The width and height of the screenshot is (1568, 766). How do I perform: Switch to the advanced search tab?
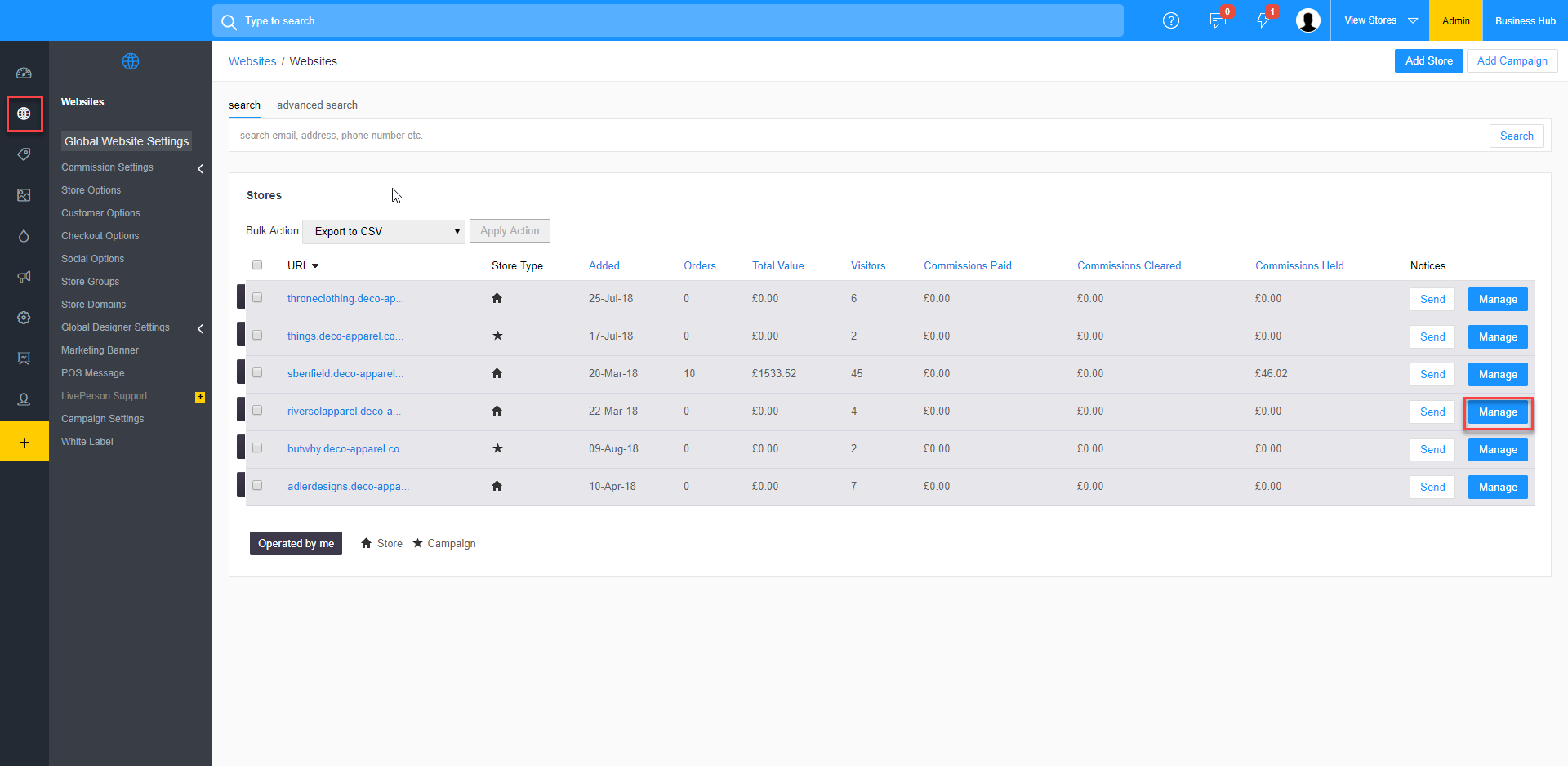[x=317, y=105]
